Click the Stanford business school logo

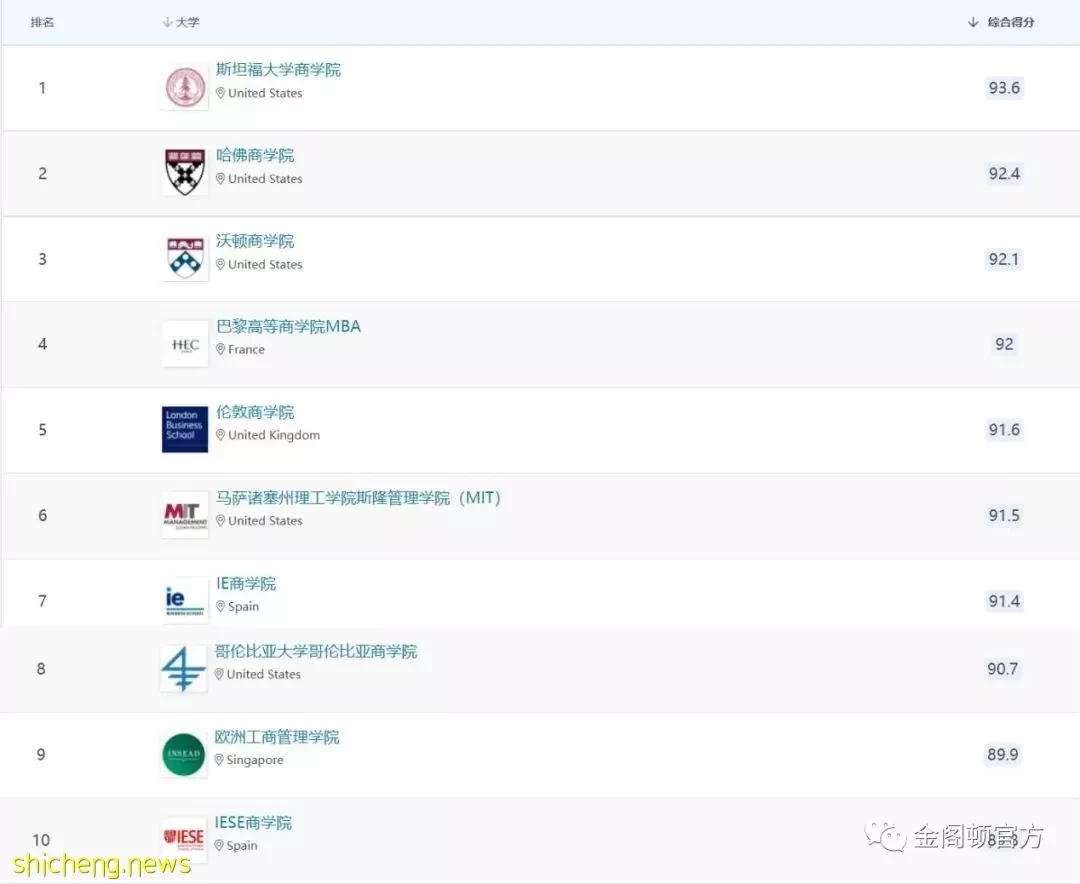[x=185, y=88]
